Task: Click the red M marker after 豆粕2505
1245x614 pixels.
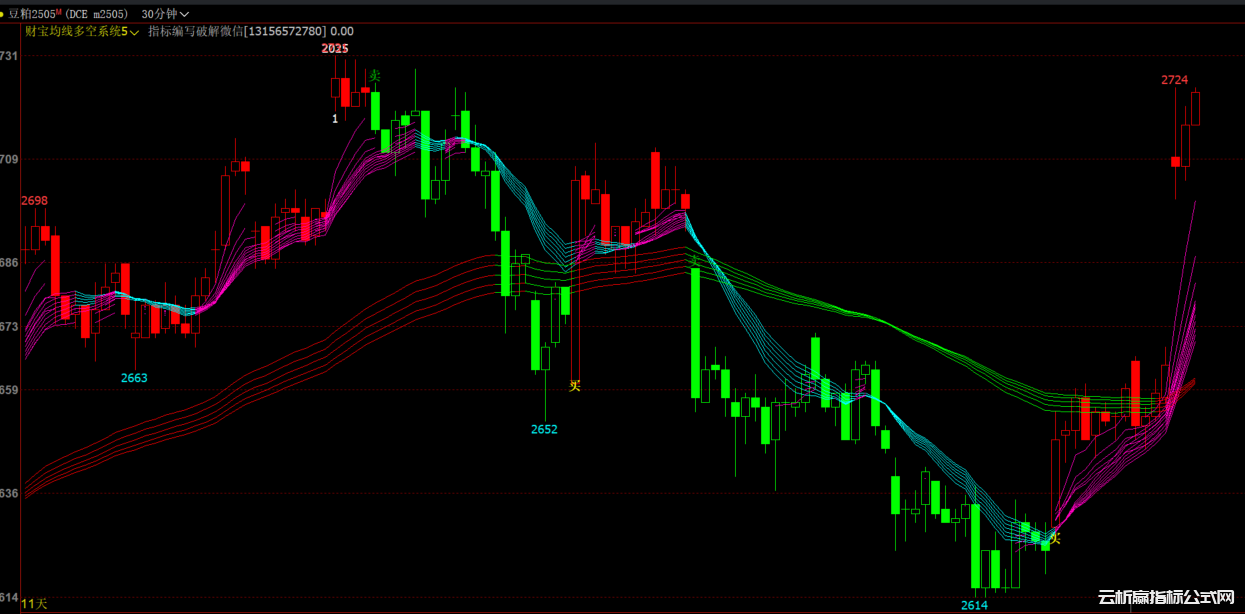Action: [58, 11]
